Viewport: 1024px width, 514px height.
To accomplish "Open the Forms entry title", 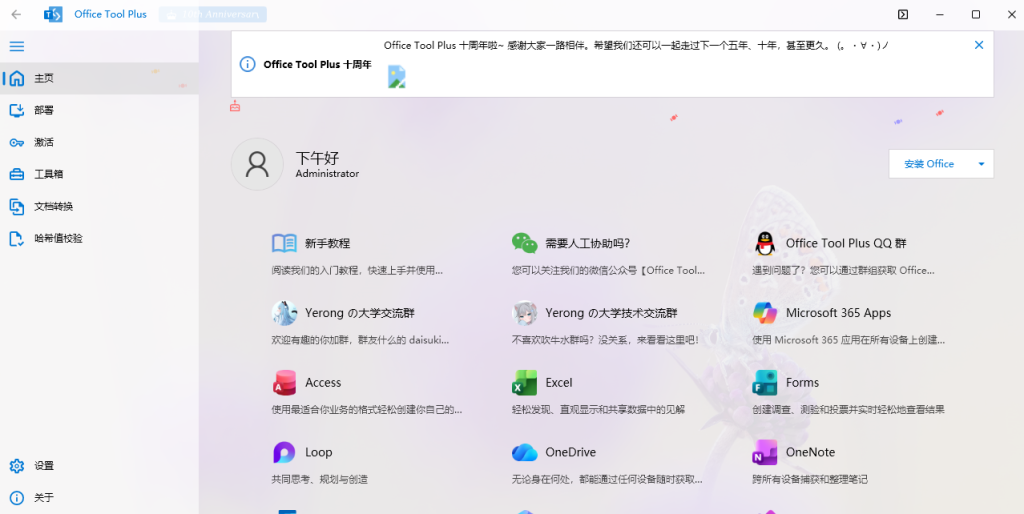I will point(802,383).
